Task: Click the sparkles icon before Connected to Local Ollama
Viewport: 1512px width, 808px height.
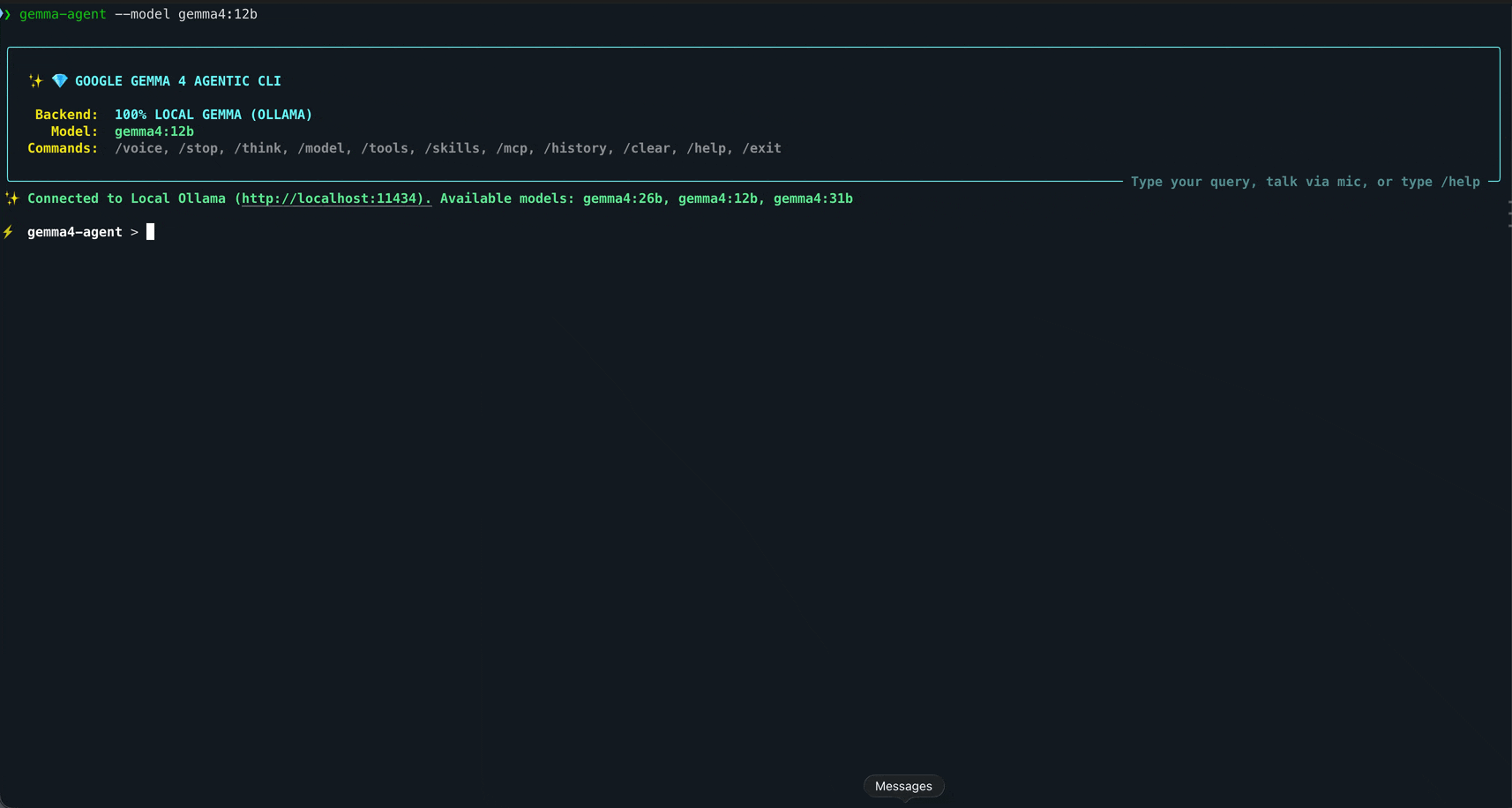Action: click(x=11, y=198)
